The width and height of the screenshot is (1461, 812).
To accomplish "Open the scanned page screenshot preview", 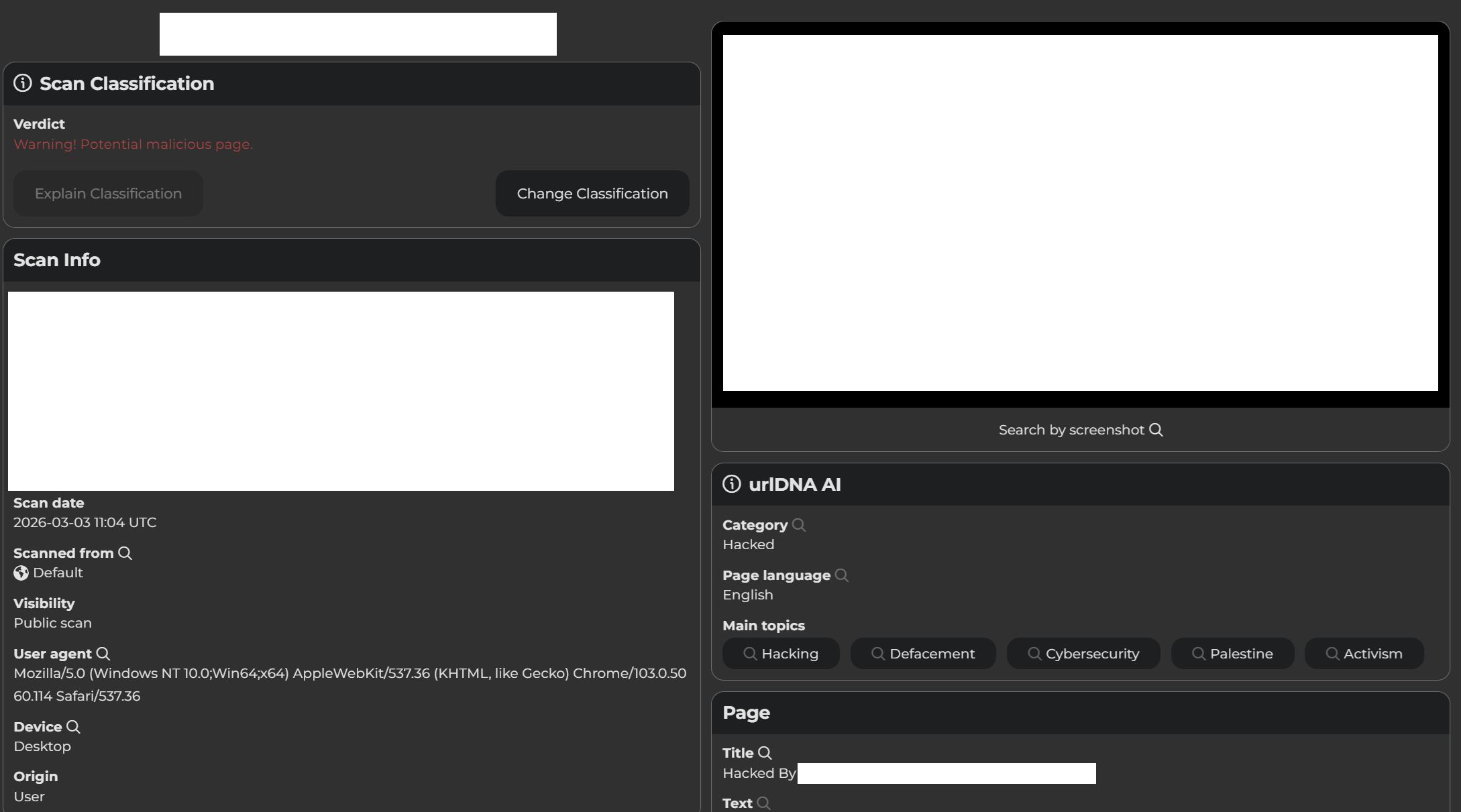I will [1080, 213].
